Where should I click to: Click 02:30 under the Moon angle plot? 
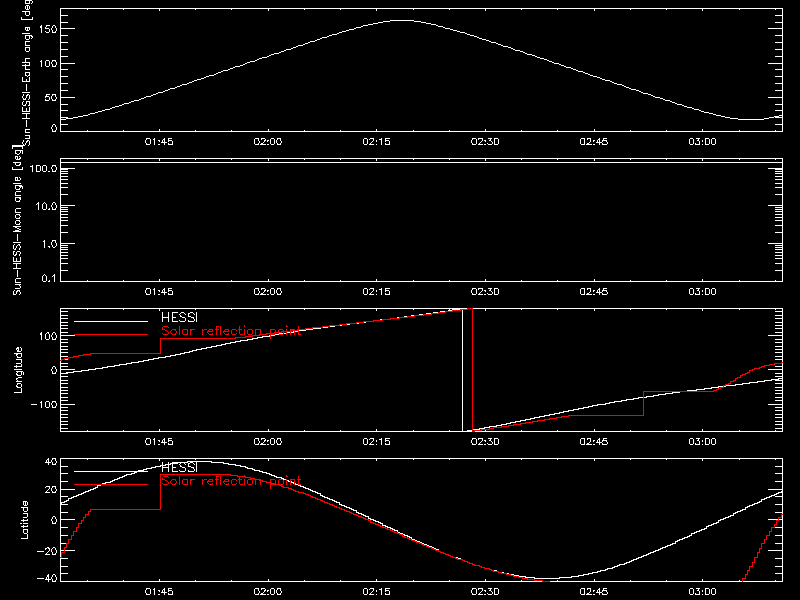point(485,291)
